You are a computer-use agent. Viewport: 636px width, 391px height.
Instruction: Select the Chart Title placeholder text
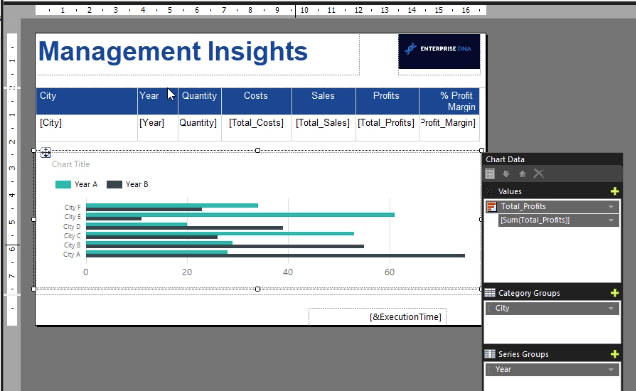(x=71, y=164)
